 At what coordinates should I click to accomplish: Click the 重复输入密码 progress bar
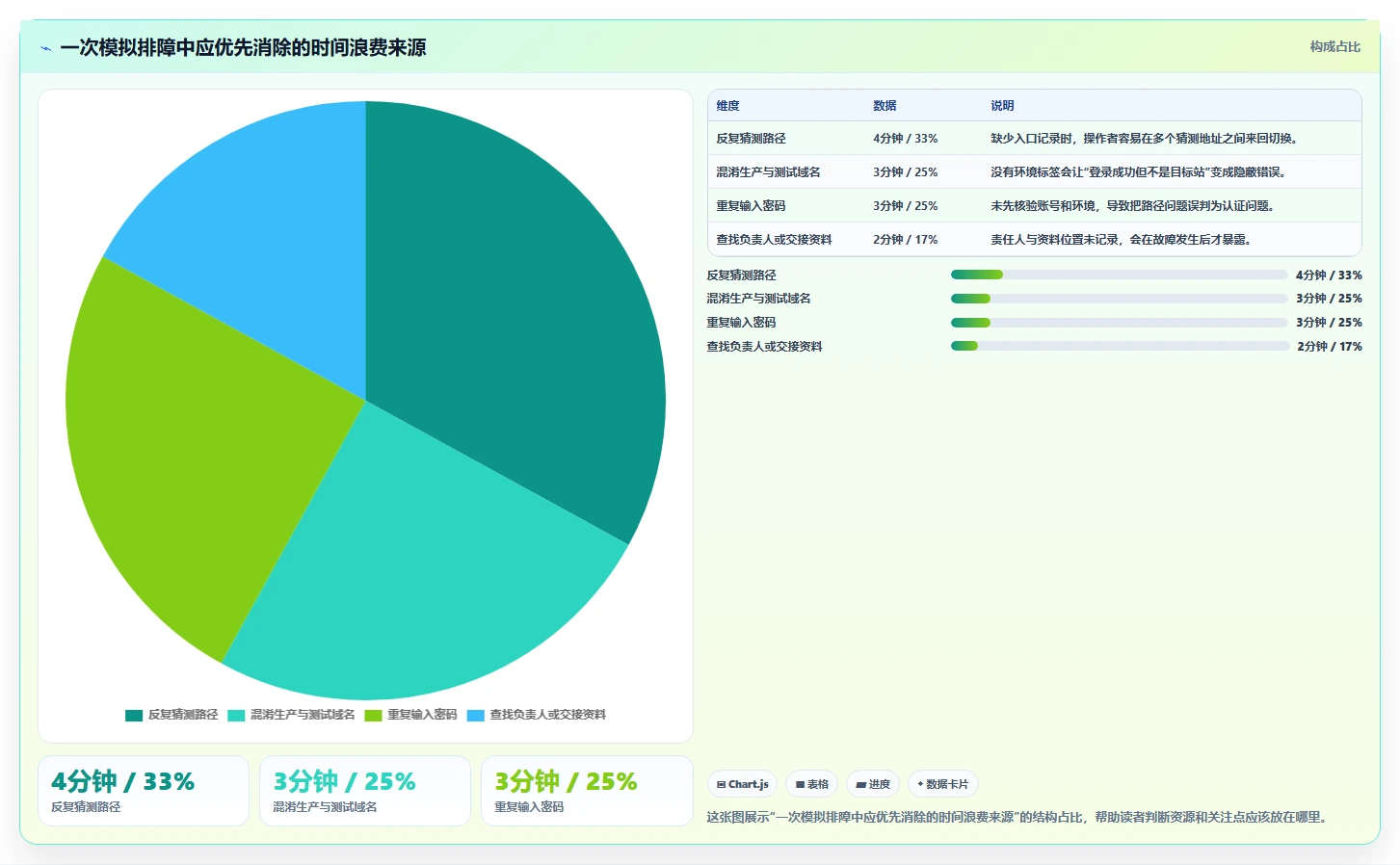point(1119,323)
